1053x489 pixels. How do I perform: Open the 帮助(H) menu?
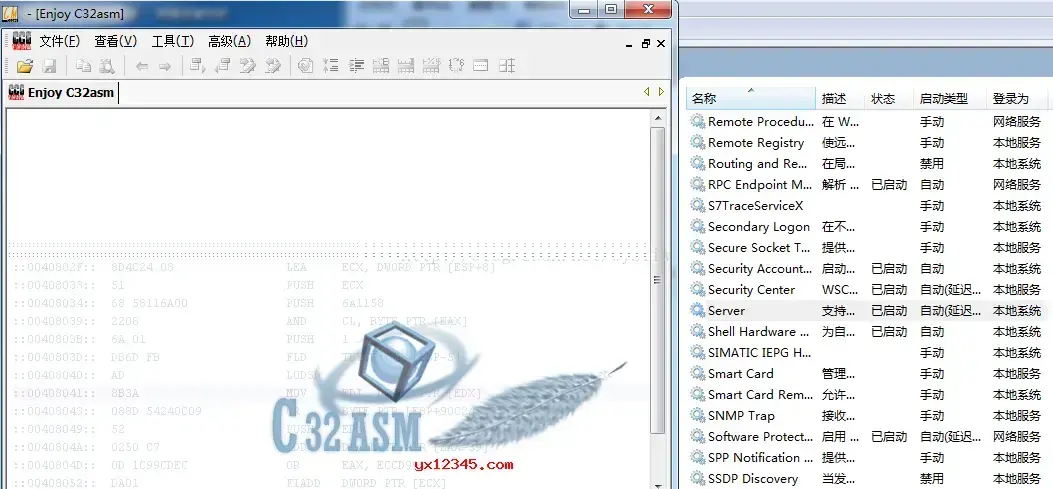[287, 41]
